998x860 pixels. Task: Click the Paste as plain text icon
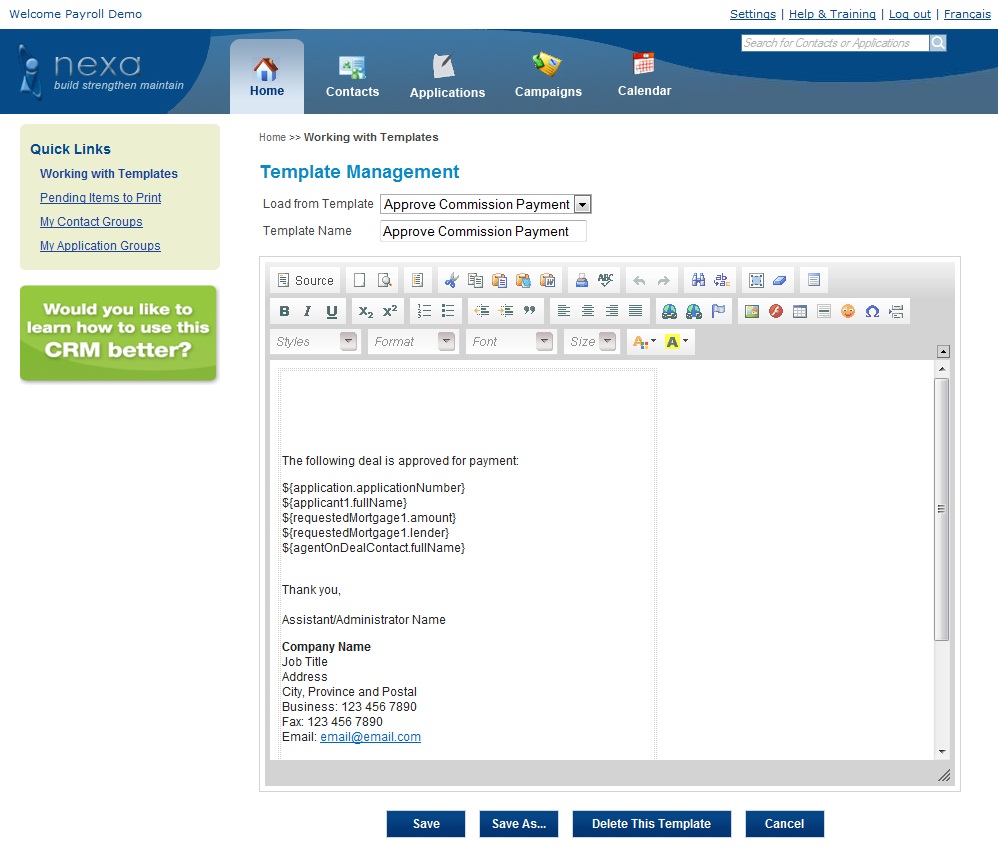[x=524, y=280]
